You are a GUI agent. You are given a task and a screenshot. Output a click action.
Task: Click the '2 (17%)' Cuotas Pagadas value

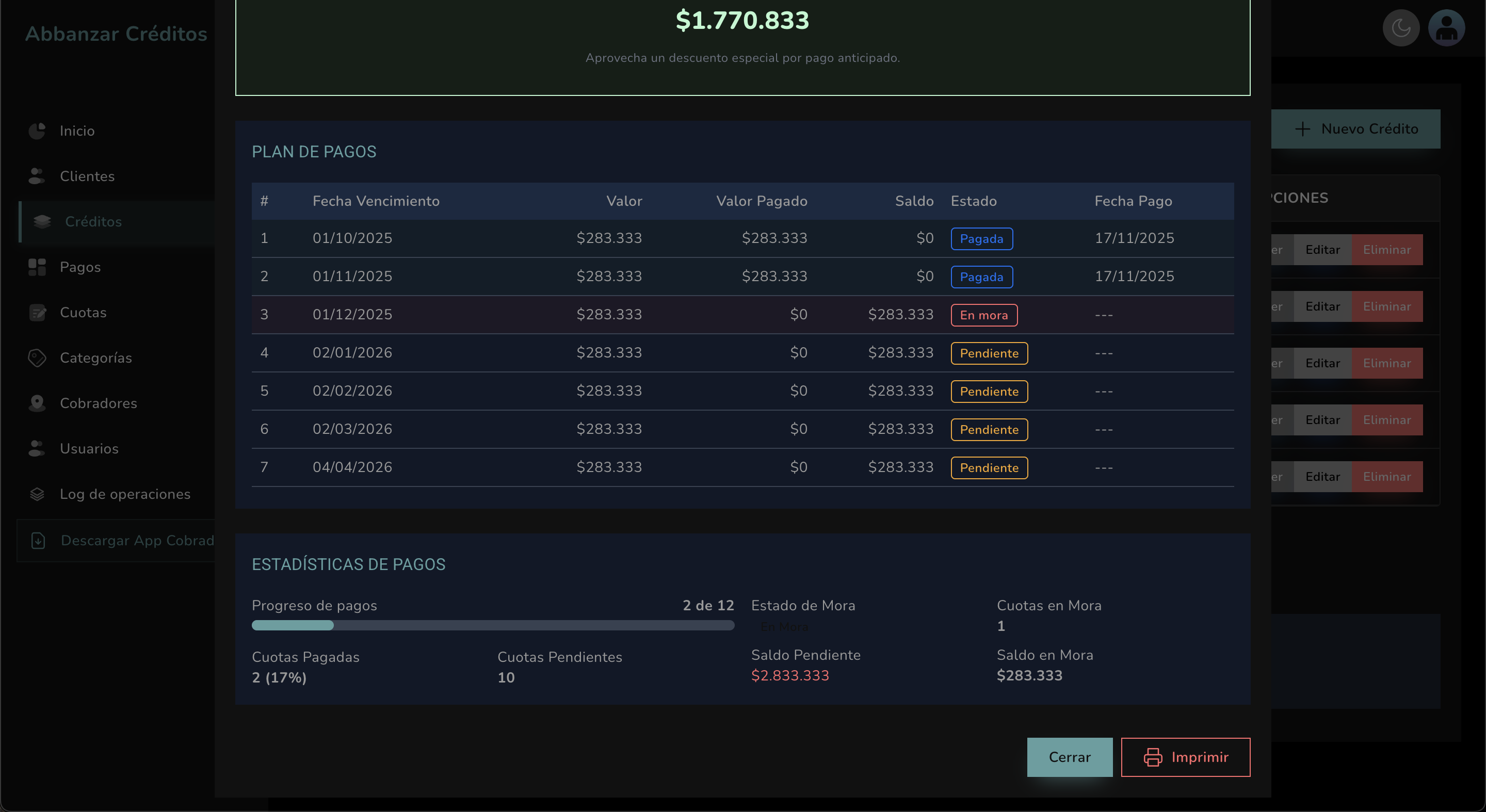[279, 678]
